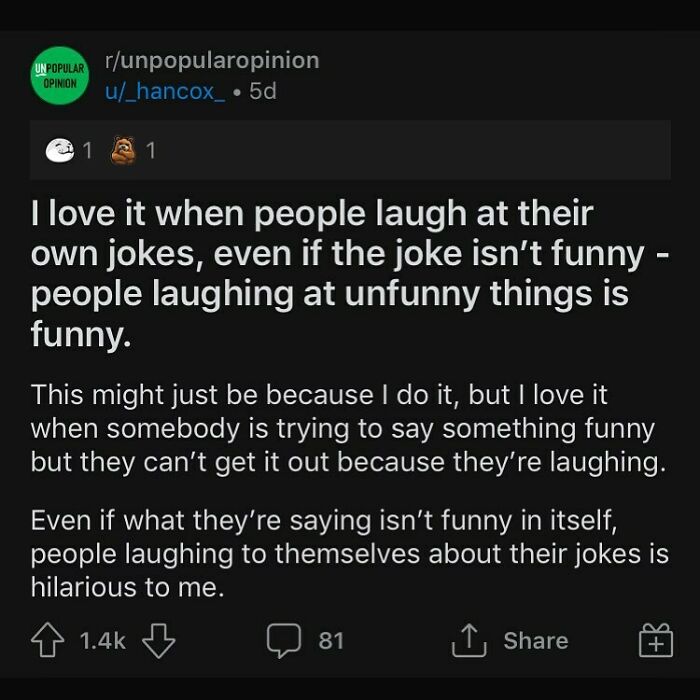This screenshot has height=700, width=700.
Task: Give an award with gift icon
Action: [655, 641]
